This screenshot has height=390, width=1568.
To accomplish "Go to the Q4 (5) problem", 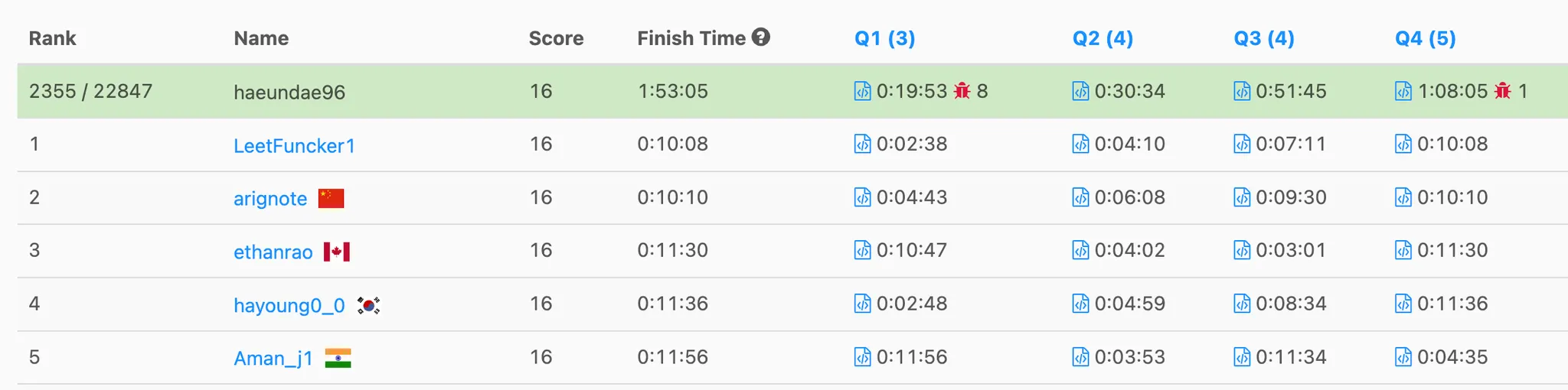I will pos(1425,38).
